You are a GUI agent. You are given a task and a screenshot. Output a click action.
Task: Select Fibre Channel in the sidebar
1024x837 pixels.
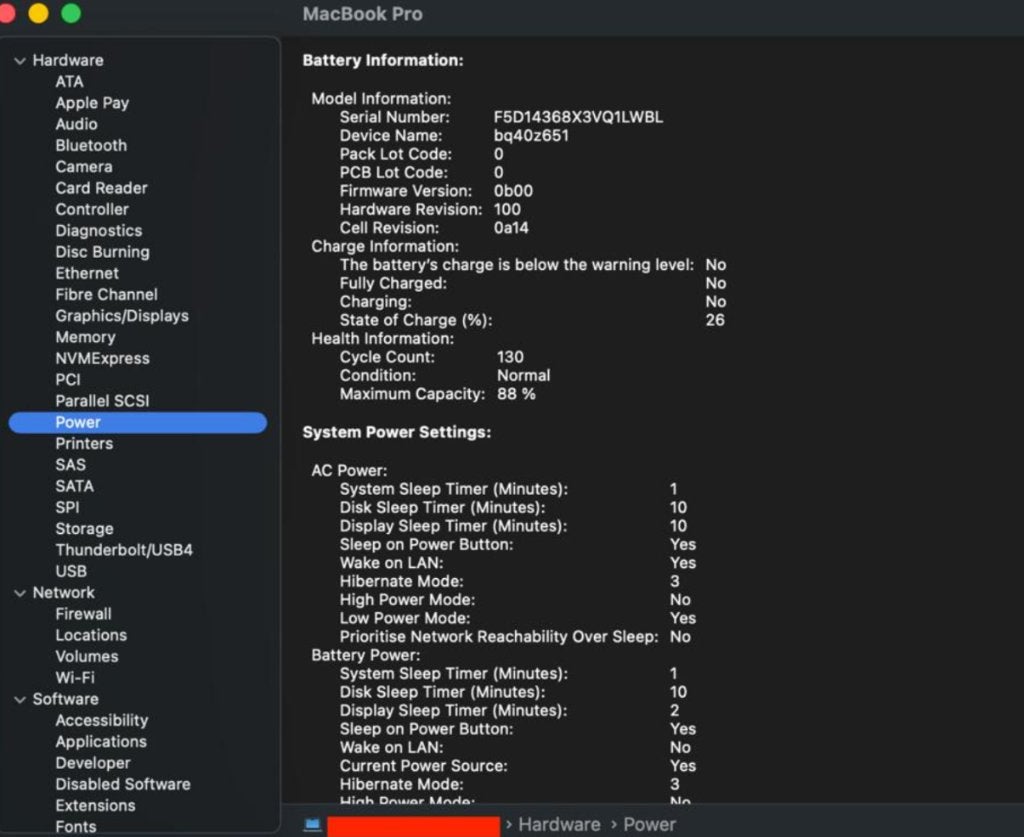click(106, 294)
